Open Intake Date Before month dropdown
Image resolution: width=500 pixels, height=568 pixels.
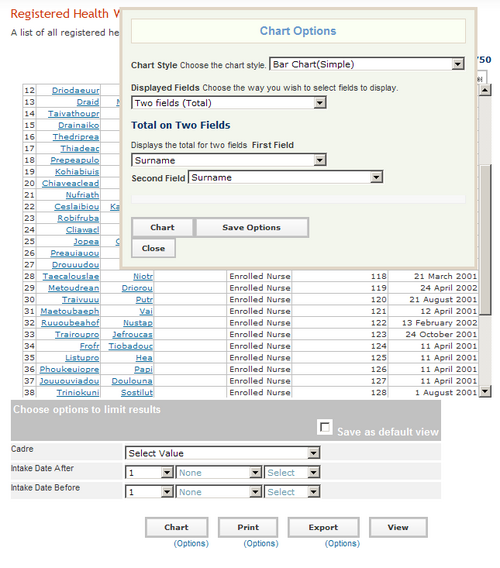(218, 492)
